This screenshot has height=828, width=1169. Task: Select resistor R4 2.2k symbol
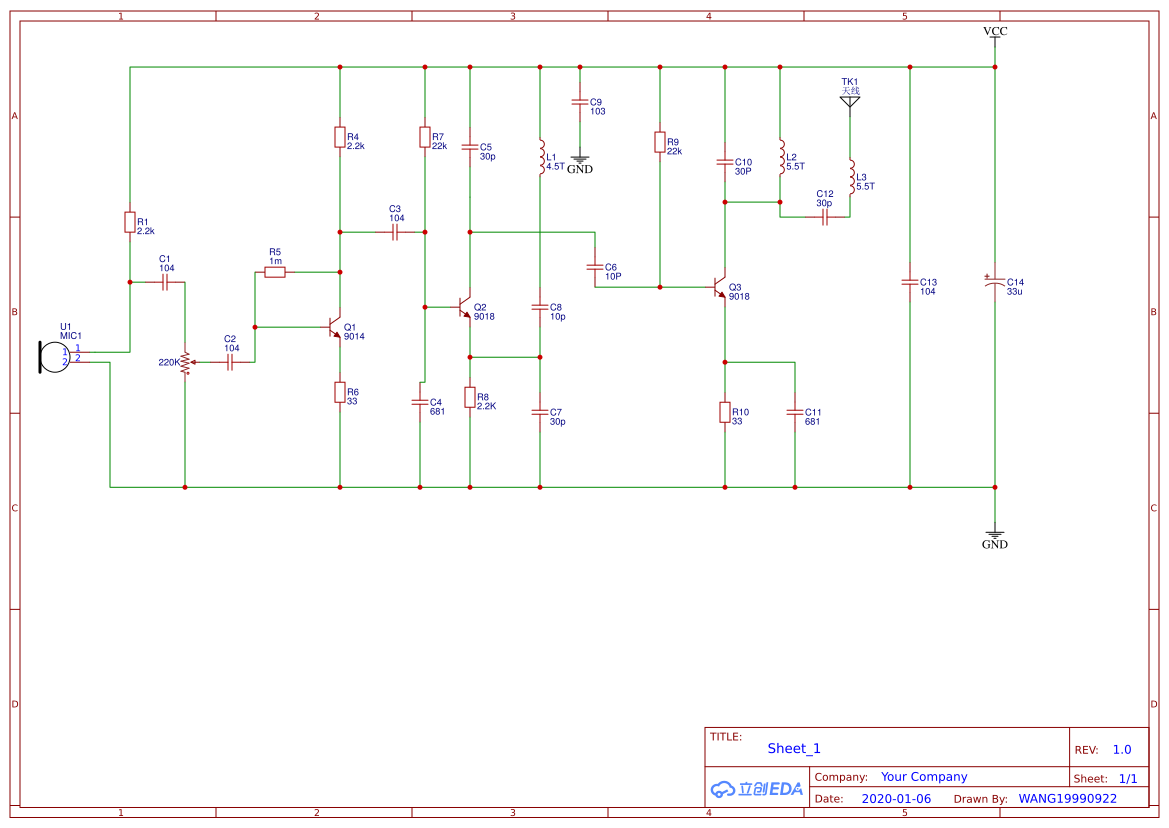click(340, 137)
